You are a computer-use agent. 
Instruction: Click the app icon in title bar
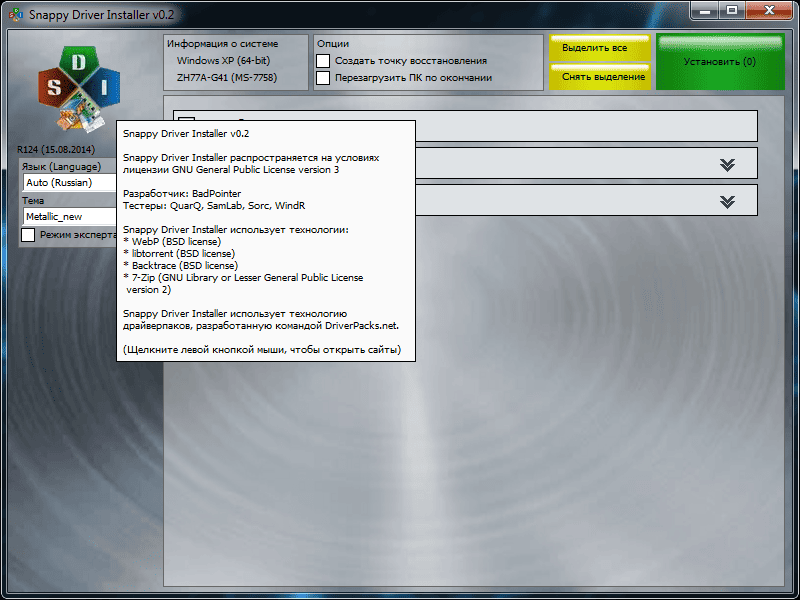(16, 14)
